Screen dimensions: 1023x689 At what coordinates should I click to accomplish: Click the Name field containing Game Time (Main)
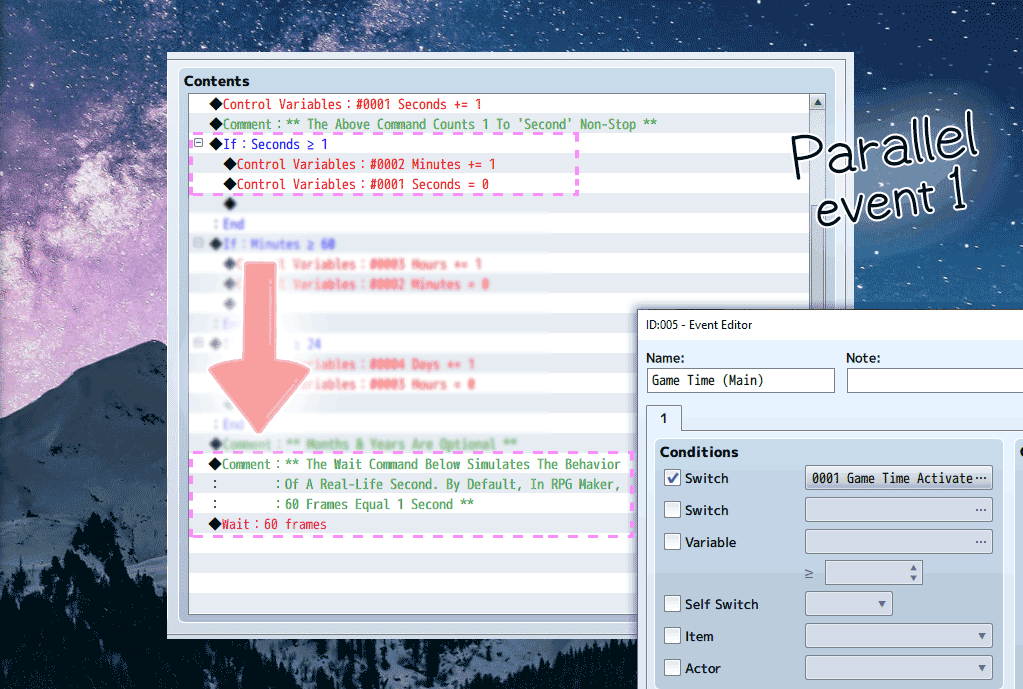[740, 380]
